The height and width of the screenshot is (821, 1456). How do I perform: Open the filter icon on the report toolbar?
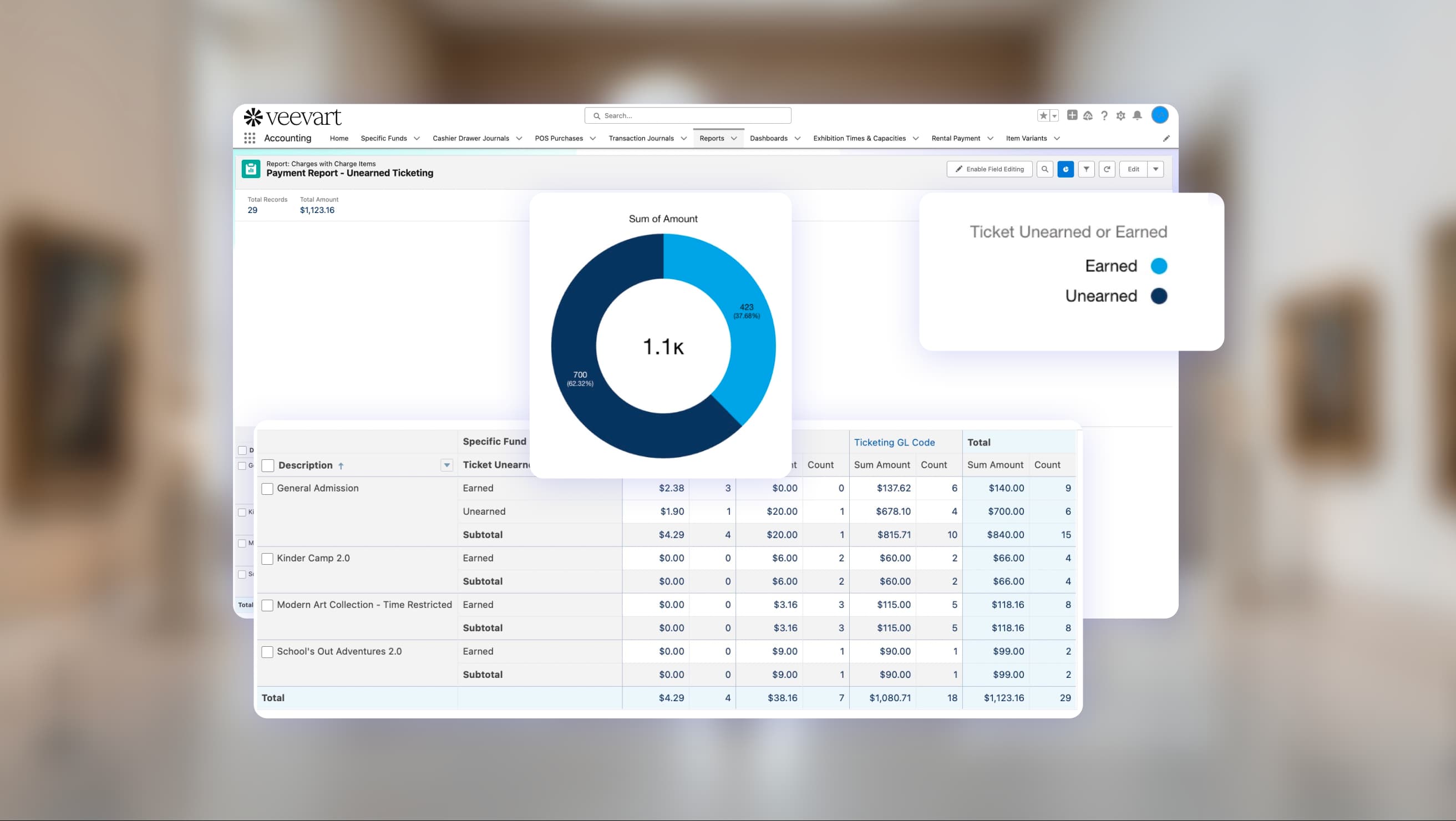pos(1087,169)
